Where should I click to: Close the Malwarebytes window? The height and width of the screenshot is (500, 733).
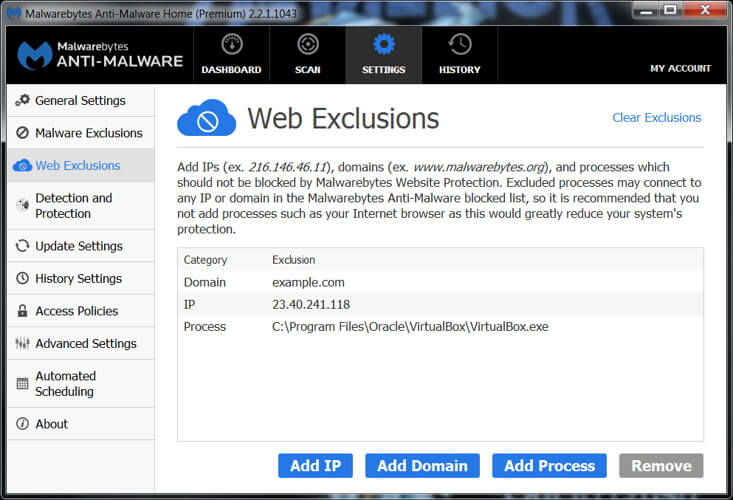[705, 10]
